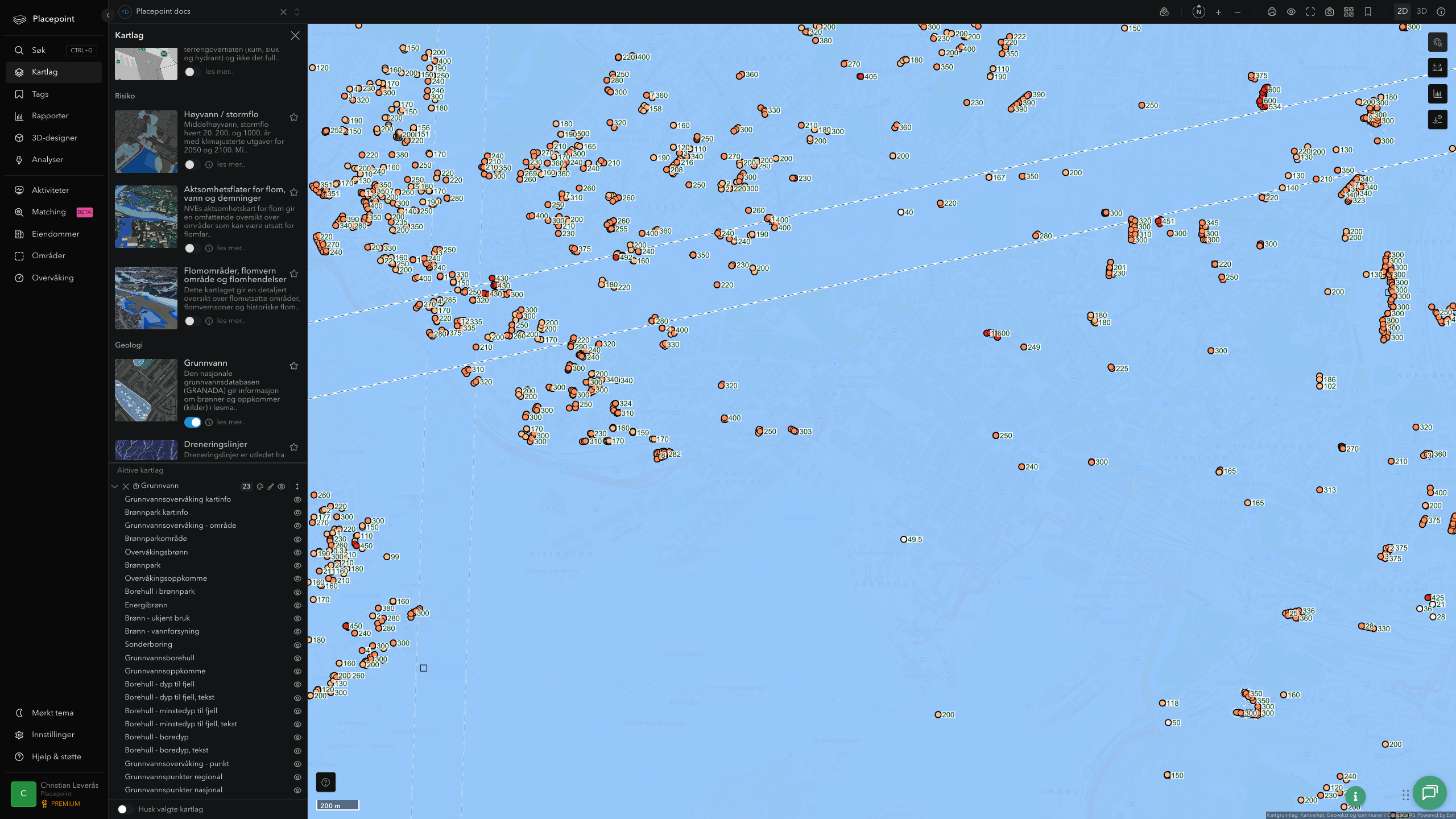Click the eye visibility icon in top toolbar

1291,11
